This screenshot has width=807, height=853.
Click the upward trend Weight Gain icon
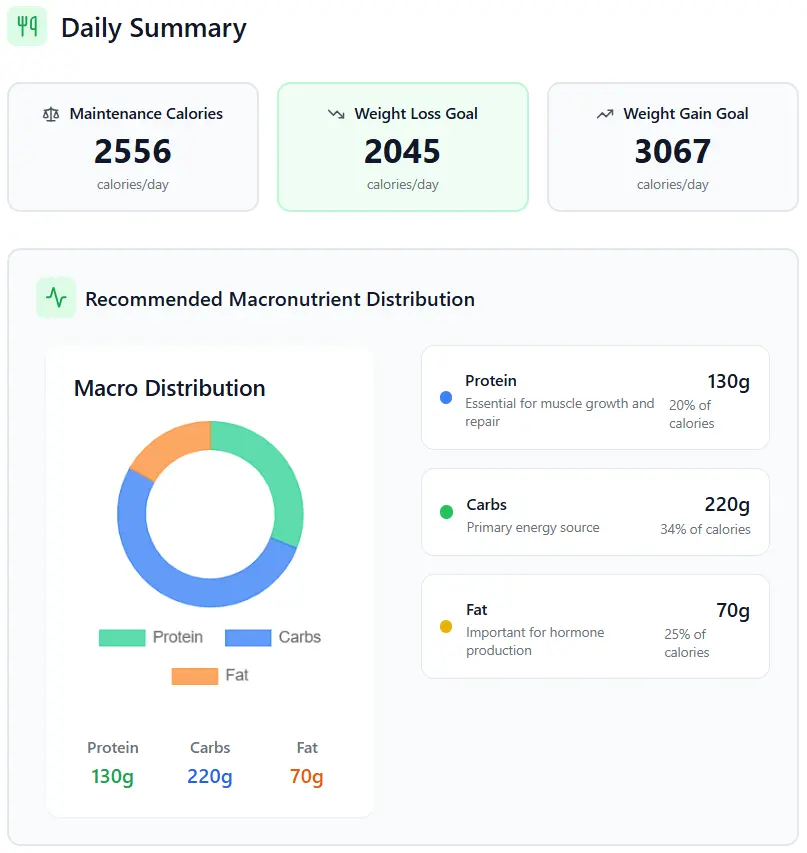click(x=605, y=114)
